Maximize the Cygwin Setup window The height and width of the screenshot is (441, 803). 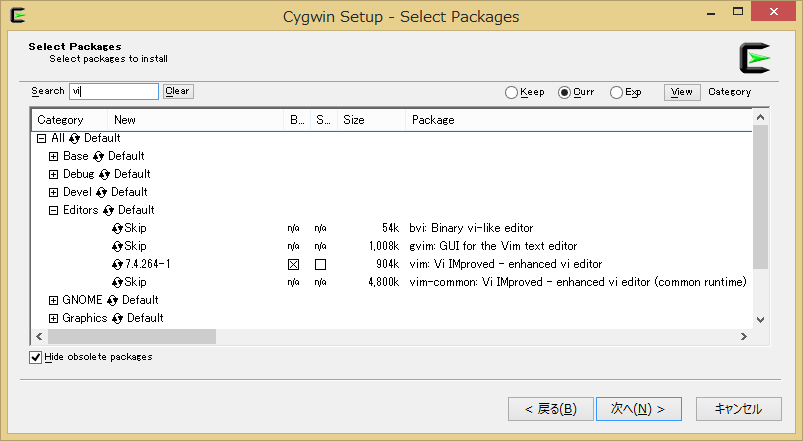point(737,11)
